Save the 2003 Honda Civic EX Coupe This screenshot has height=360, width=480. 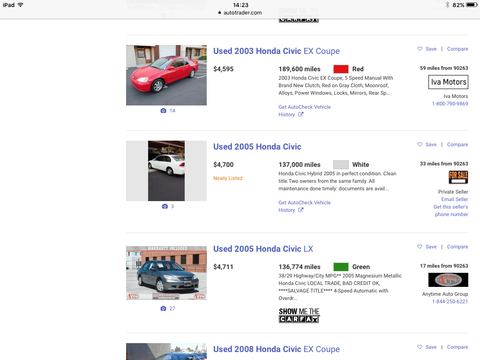point(427,49)
